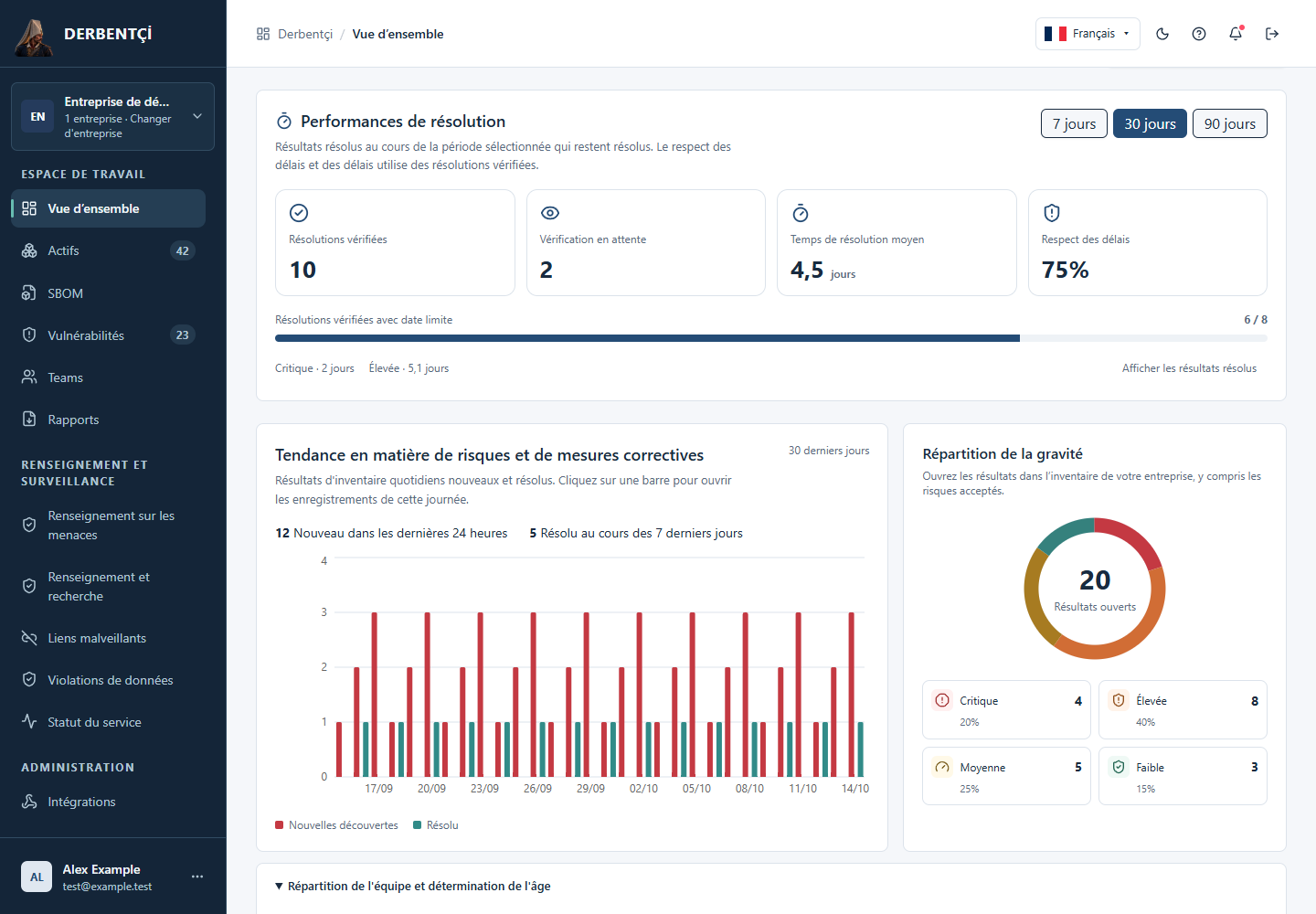Click '5 Résolu au cours des 7 derniers jours'

pyautogui.click(x=636, y=533)
